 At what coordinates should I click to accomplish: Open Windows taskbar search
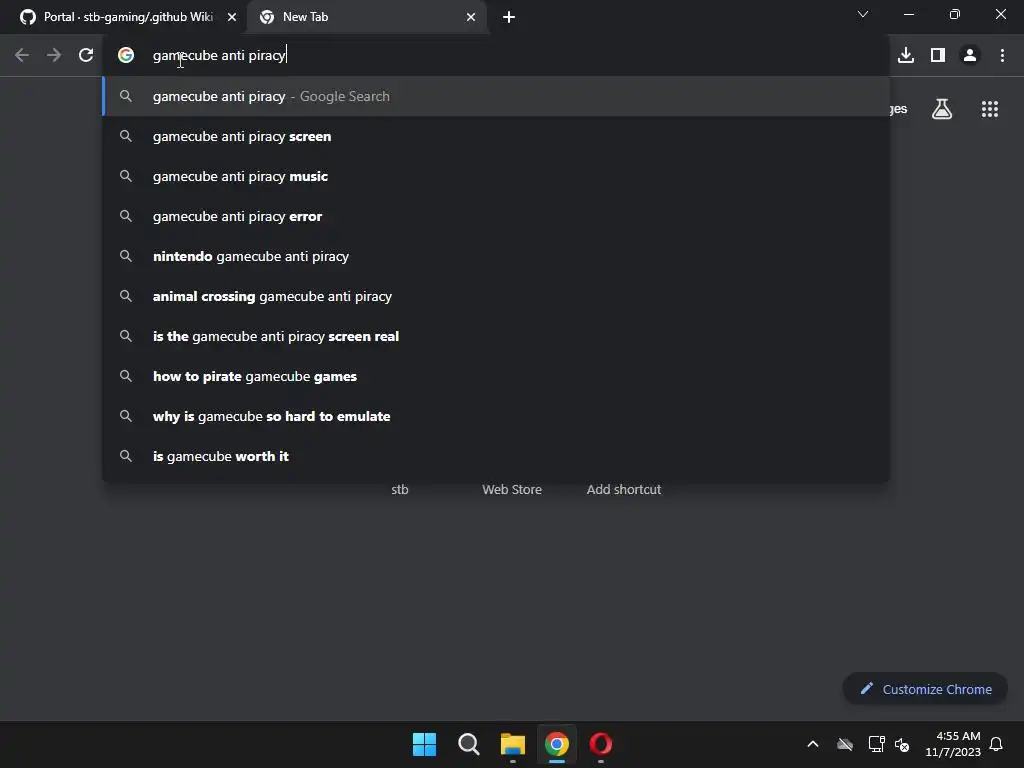tap(468, 744)
